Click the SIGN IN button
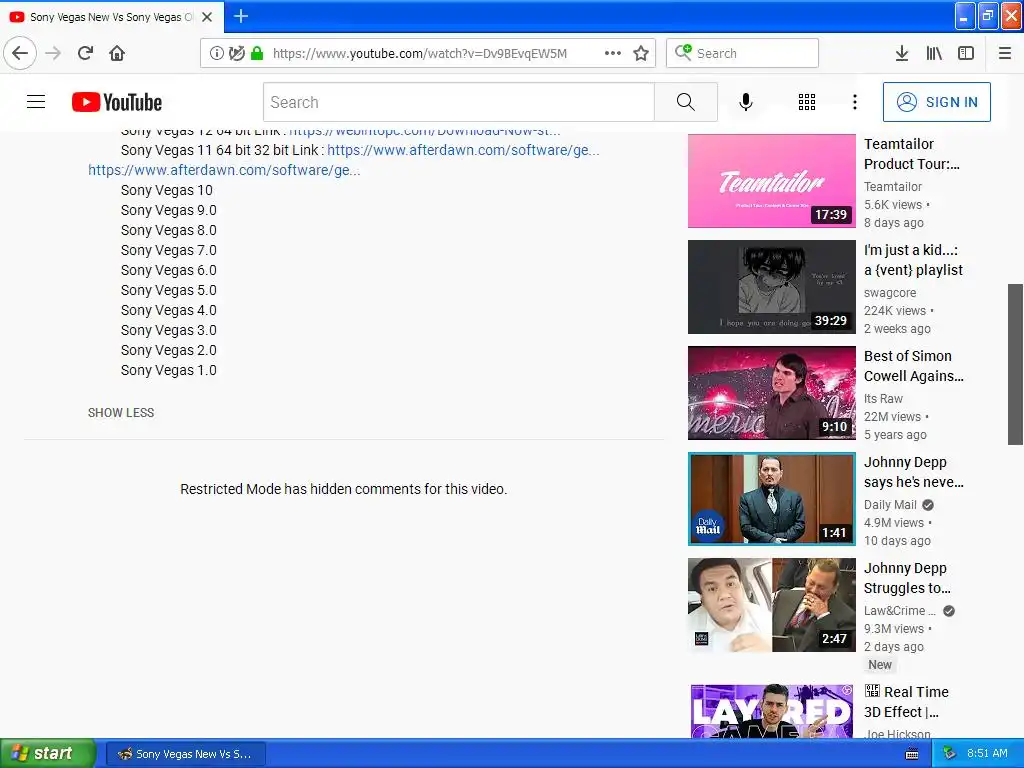Screen dimensions: 1024x768 (x=936, y=102)
